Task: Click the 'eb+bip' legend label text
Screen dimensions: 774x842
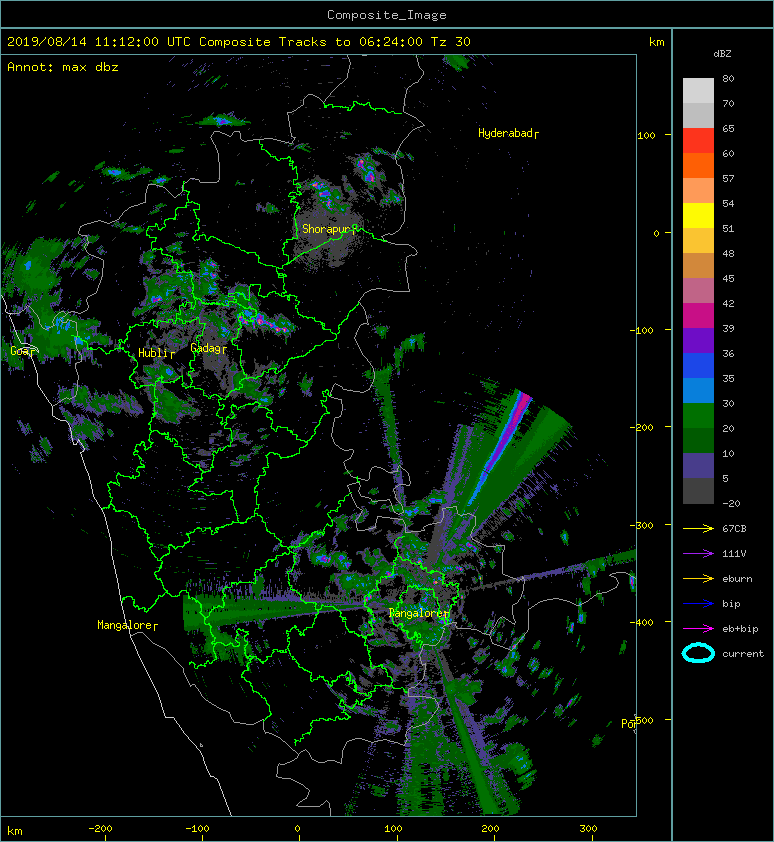Action: [740, 628]
